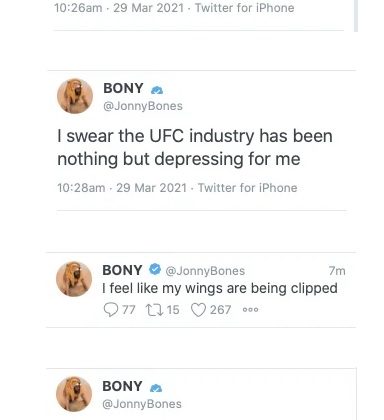Click @JonnyBones handle in wings tweet
This screenshot has width=384, height=420.
[205, 271]
